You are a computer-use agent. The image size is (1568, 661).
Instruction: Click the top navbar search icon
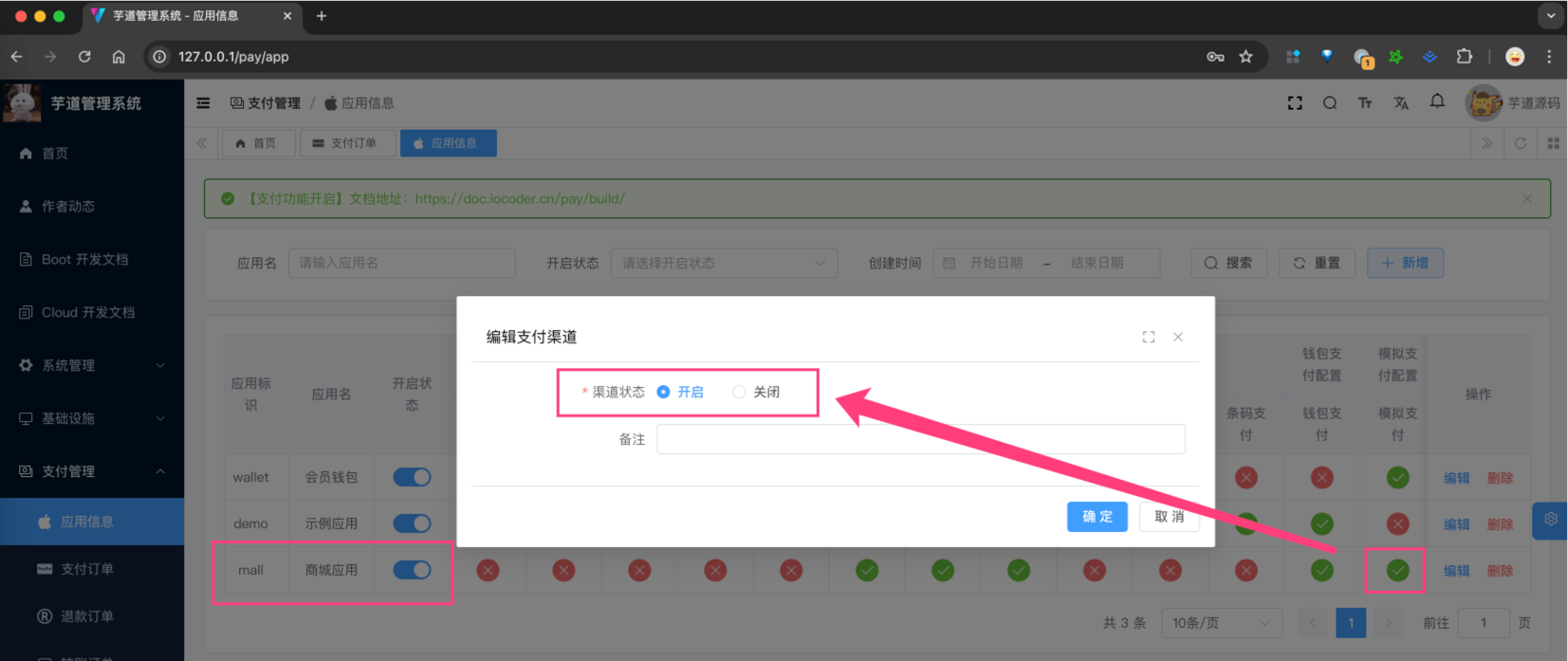click(x=1330, y=103)
